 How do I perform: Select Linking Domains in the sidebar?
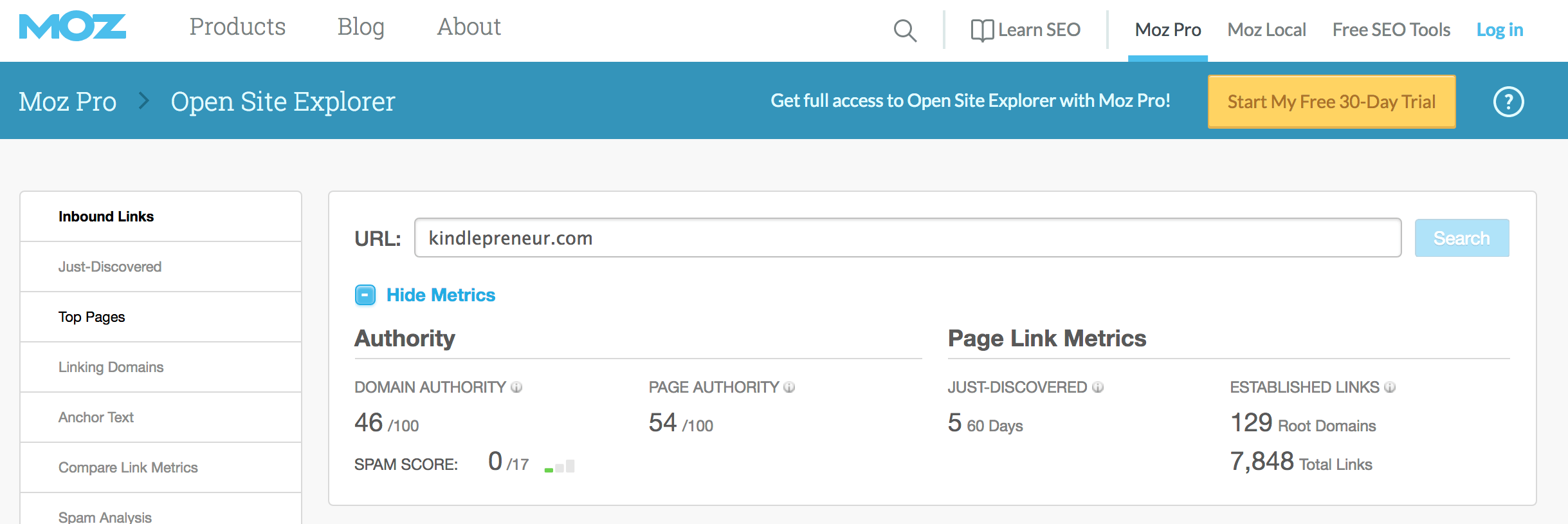tap(161, 367)
